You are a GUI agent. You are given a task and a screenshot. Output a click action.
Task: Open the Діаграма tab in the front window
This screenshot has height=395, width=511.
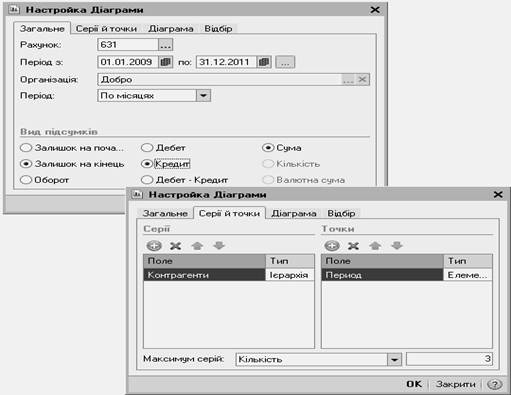tap(294, 213)
